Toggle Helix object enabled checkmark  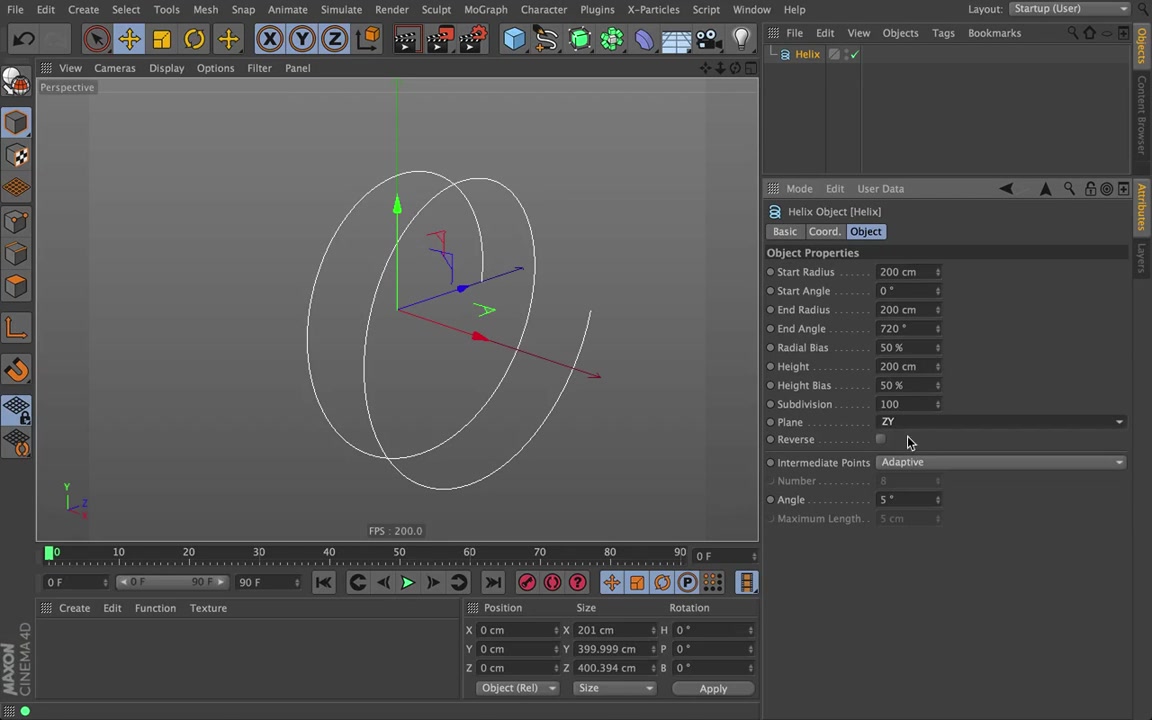tap(854, 55)
